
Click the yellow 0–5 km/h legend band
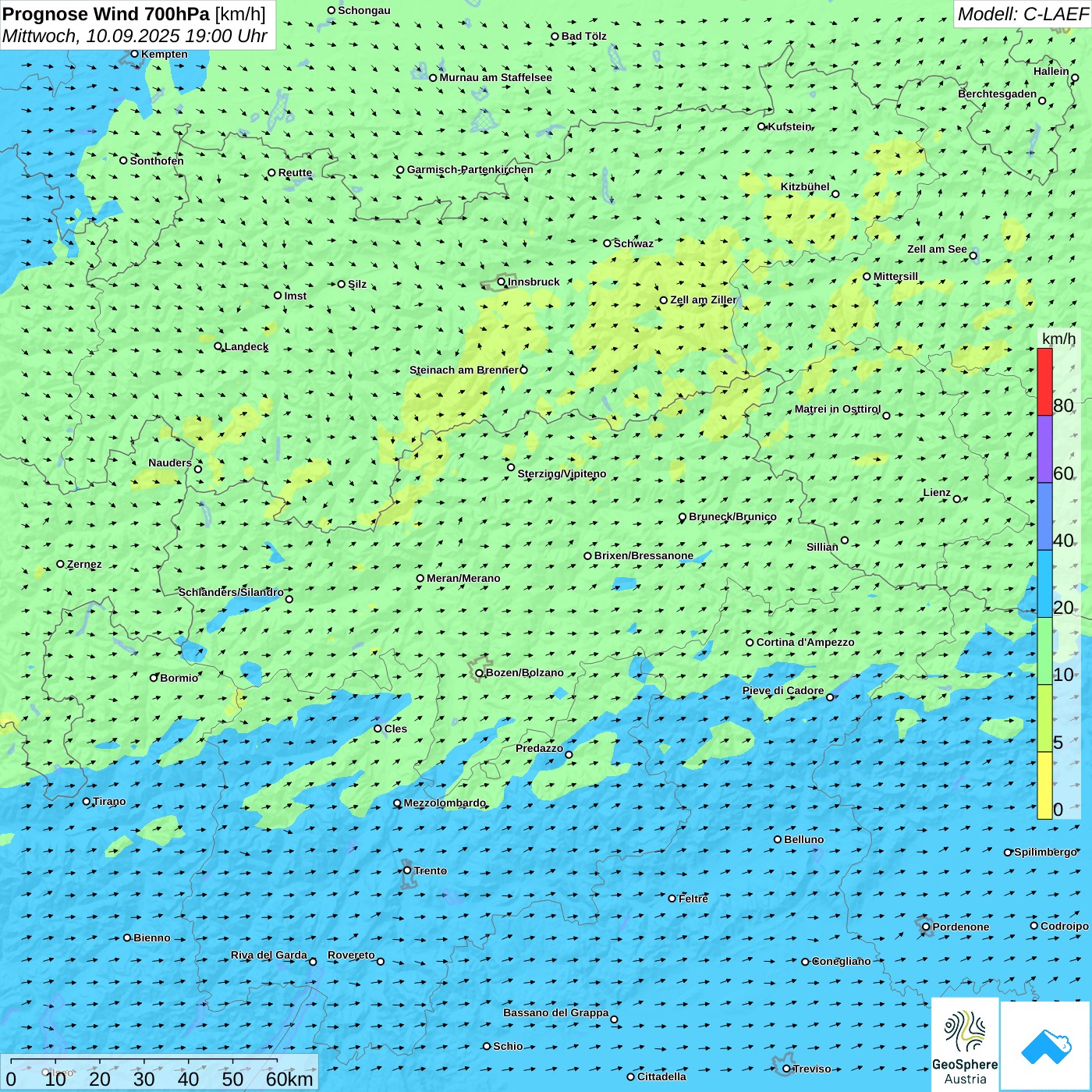point(1044,785)
